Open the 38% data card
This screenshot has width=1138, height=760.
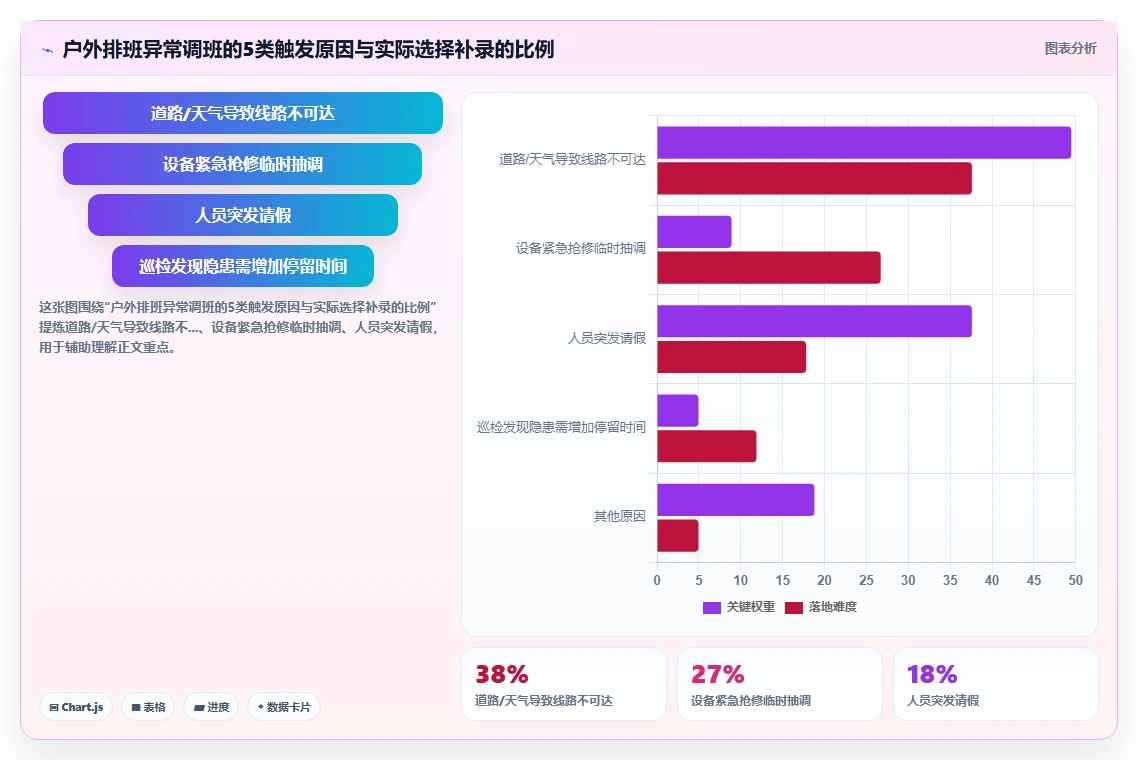click(x=564, y=684)
